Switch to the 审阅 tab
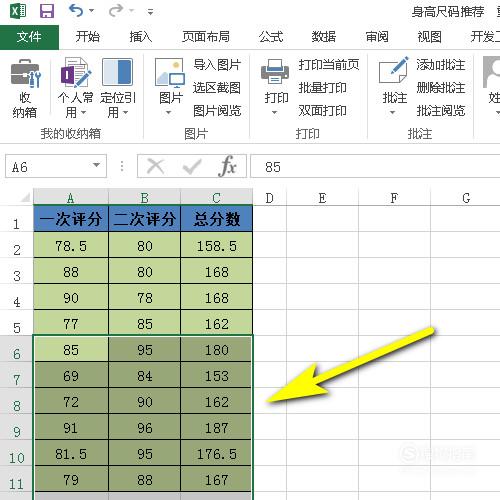 pos(377,37)
